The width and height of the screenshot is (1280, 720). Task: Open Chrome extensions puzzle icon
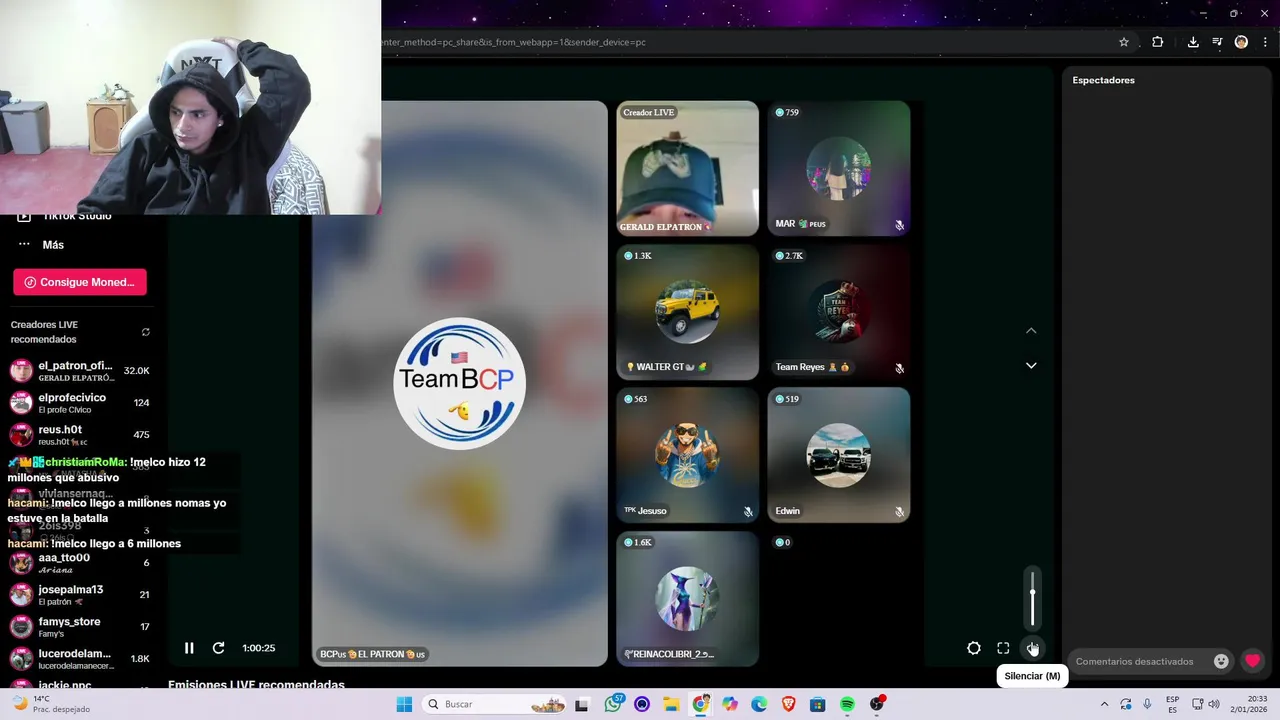pyautogui.click(x=1158, y=42)
